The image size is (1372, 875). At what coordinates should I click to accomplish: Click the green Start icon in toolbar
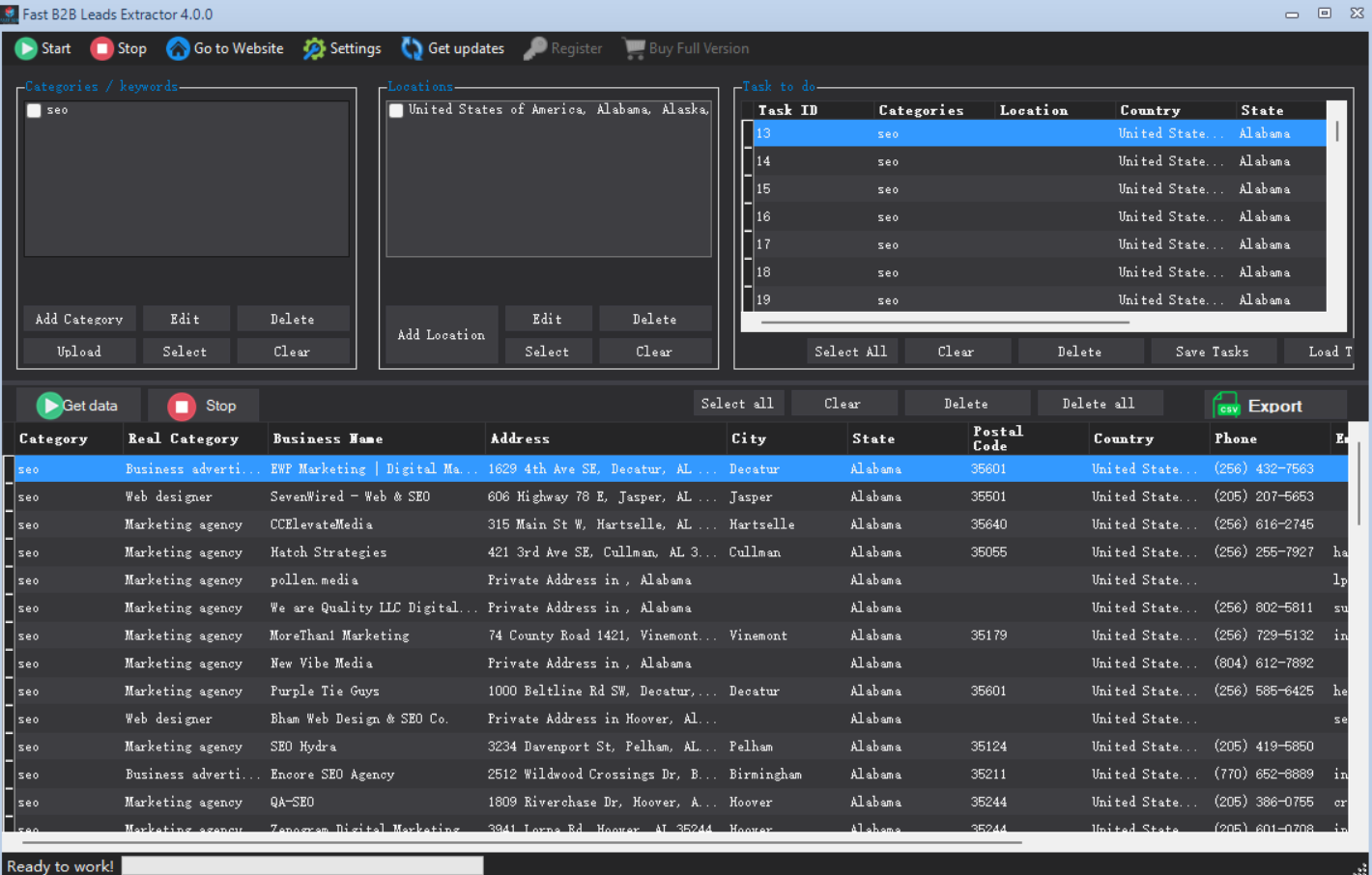pyautogui.click(x=26, y=48)
